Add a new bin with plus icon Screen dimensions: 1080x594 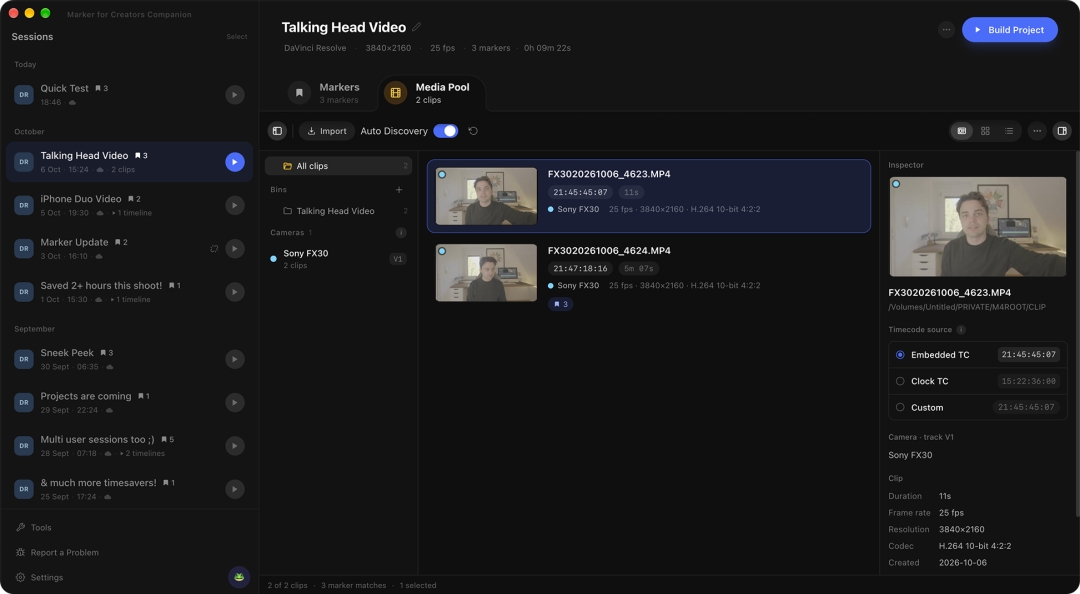click(x=399, y=190)
